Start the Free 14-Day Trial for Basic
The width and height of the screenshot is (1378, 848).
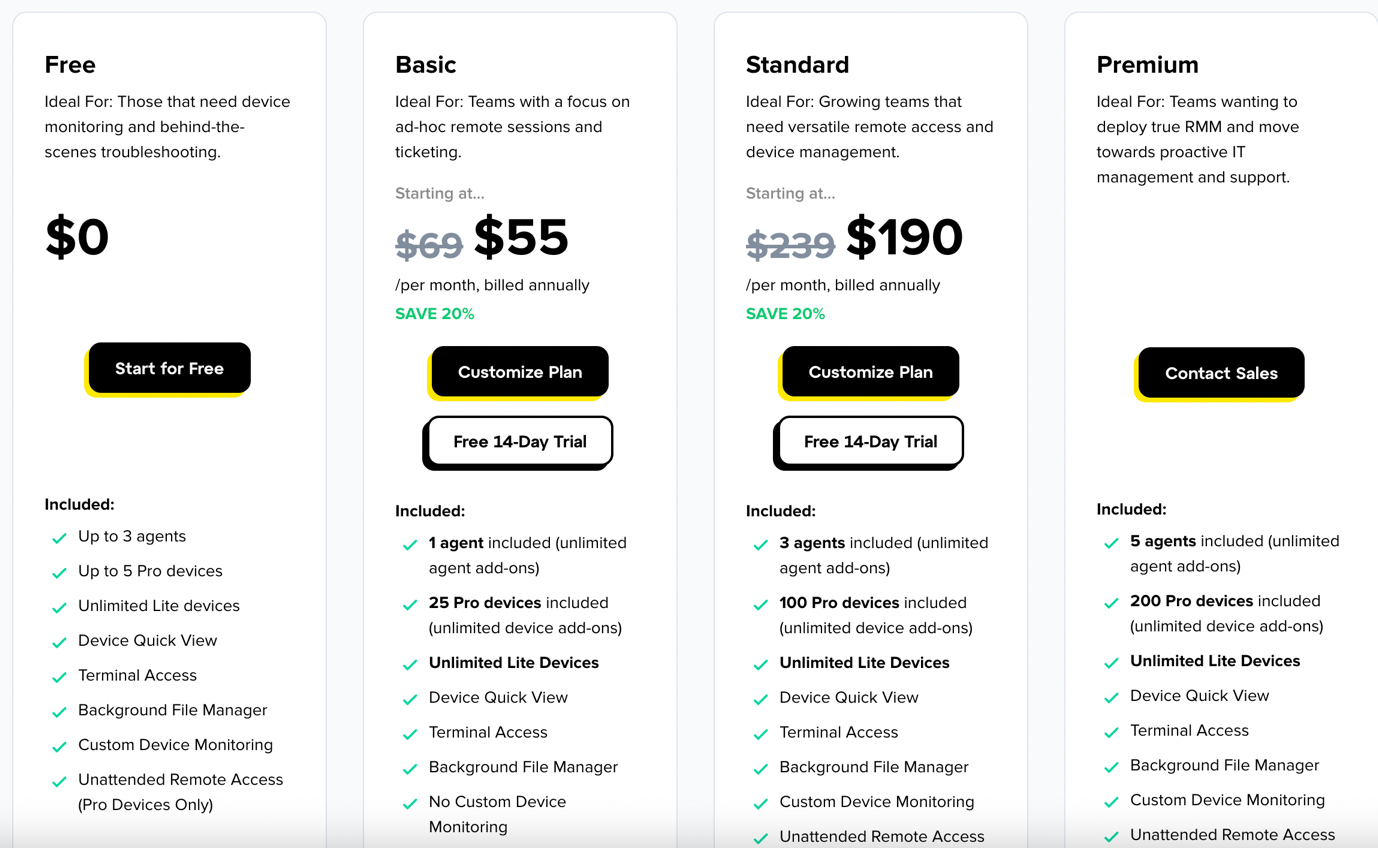tap(518, 441)
